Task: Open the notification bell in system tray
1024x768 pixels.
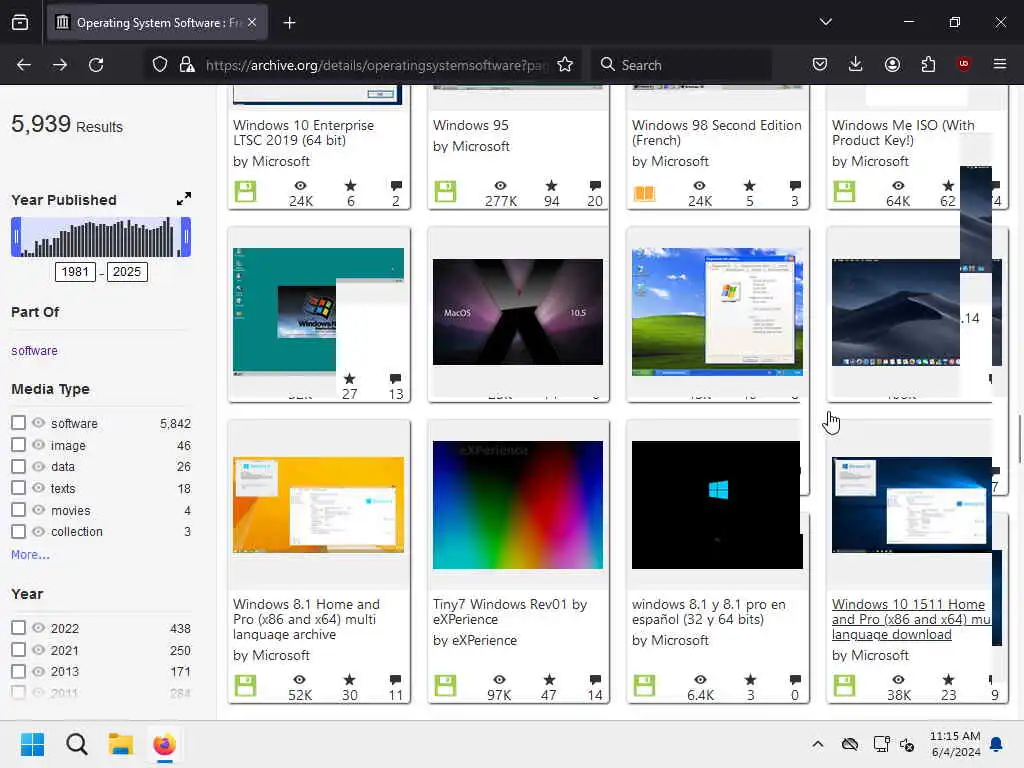Action: tap(997, 744)
